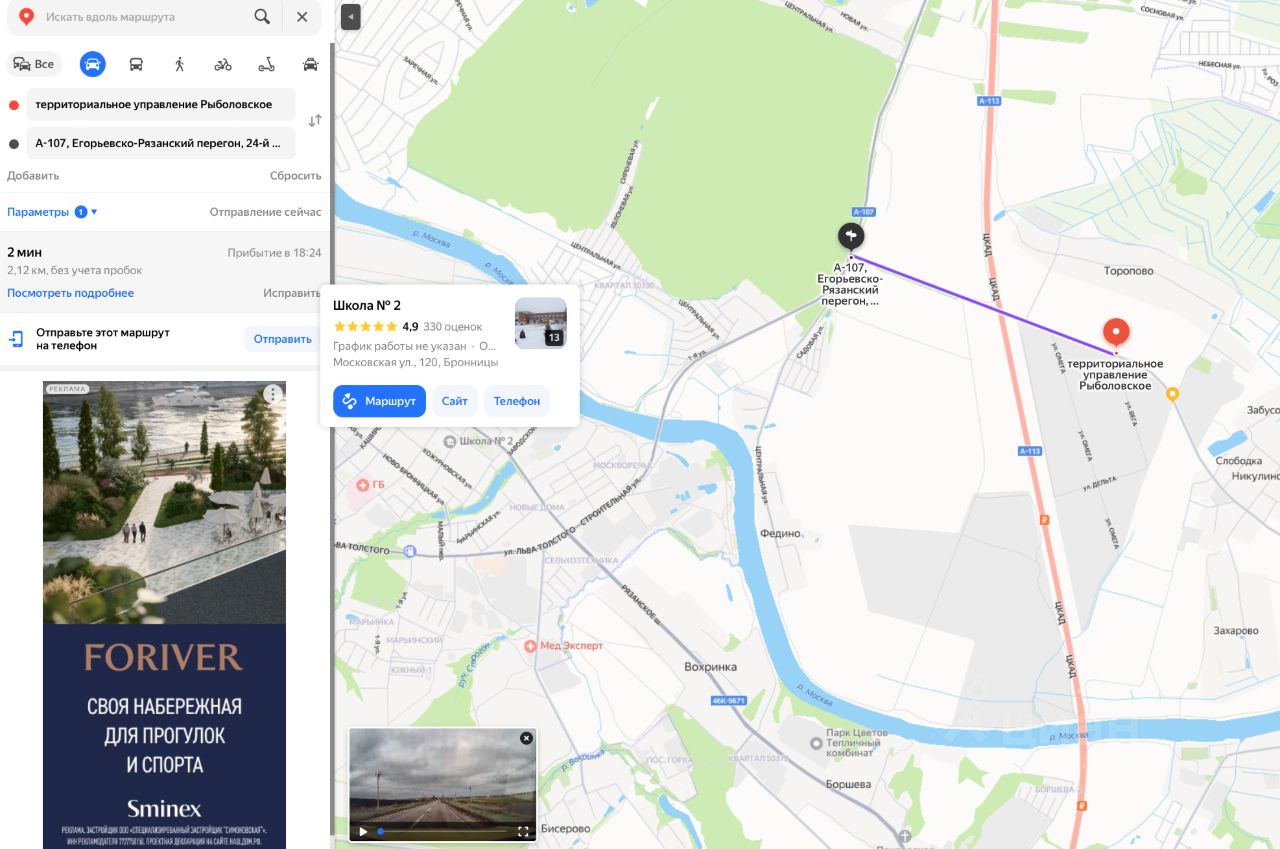Open 'Отправление сейчас' departure time selector

pyautogui.click(x=265, y=212)
